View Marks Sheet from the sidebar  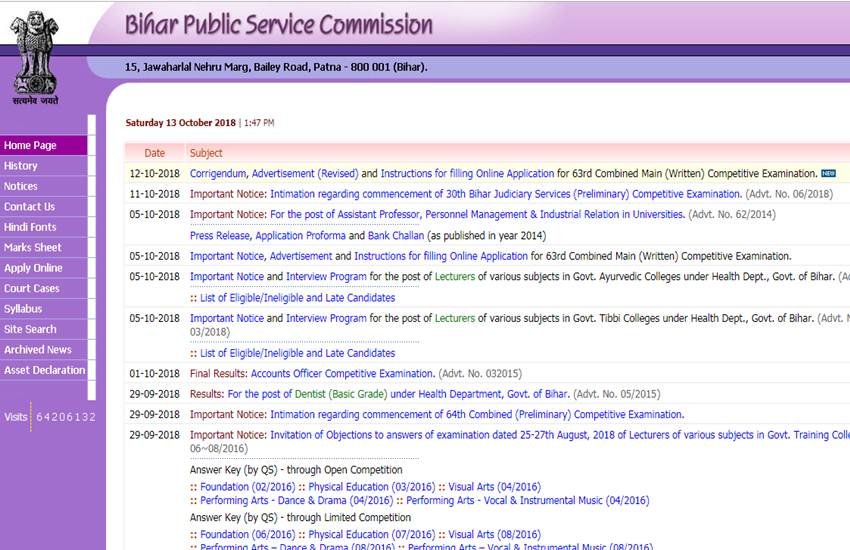click(x=33, y=248)
